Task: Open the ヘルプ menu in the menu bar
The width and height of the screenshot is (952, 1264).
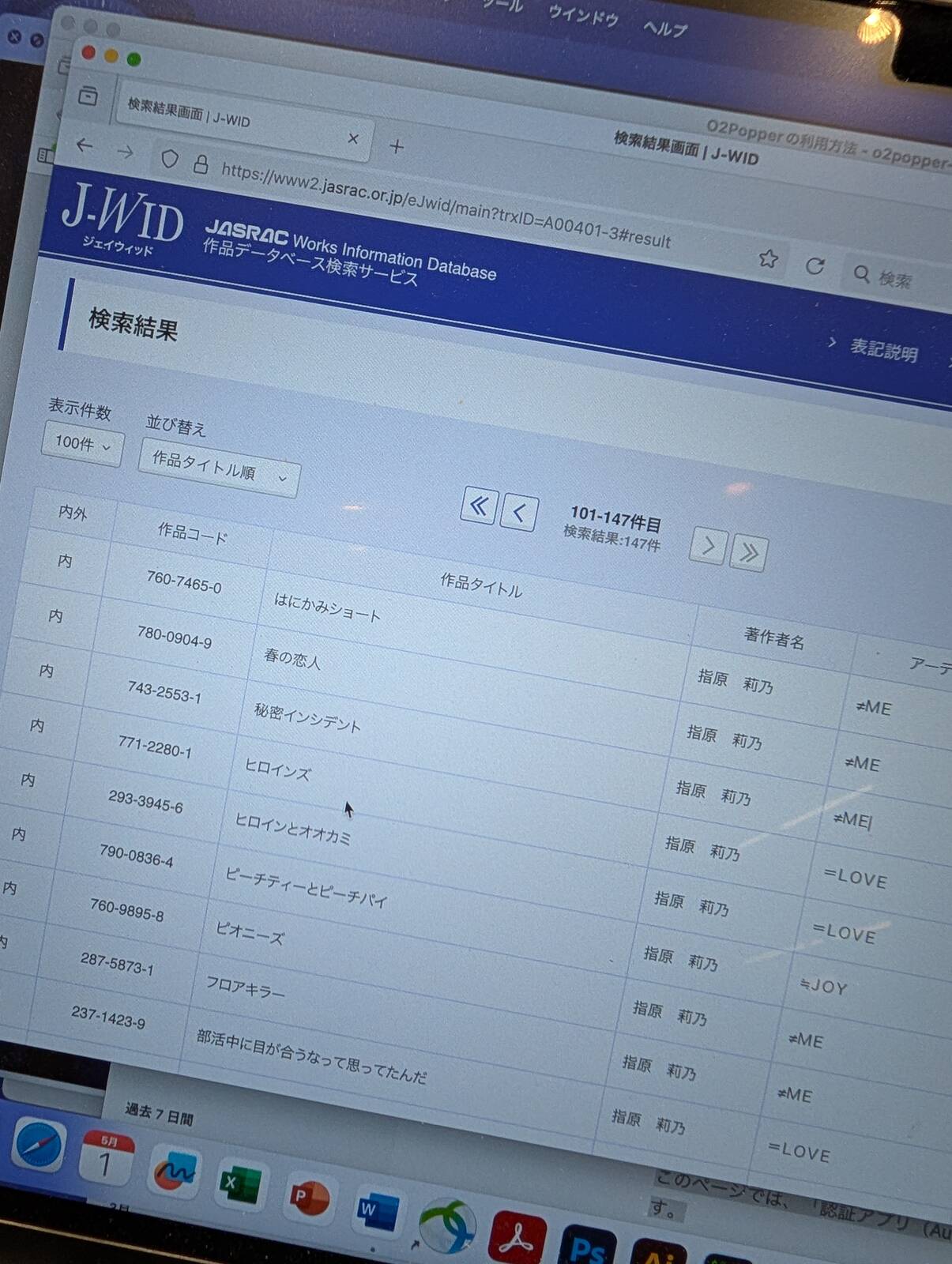Action: [x=664, y=28]
